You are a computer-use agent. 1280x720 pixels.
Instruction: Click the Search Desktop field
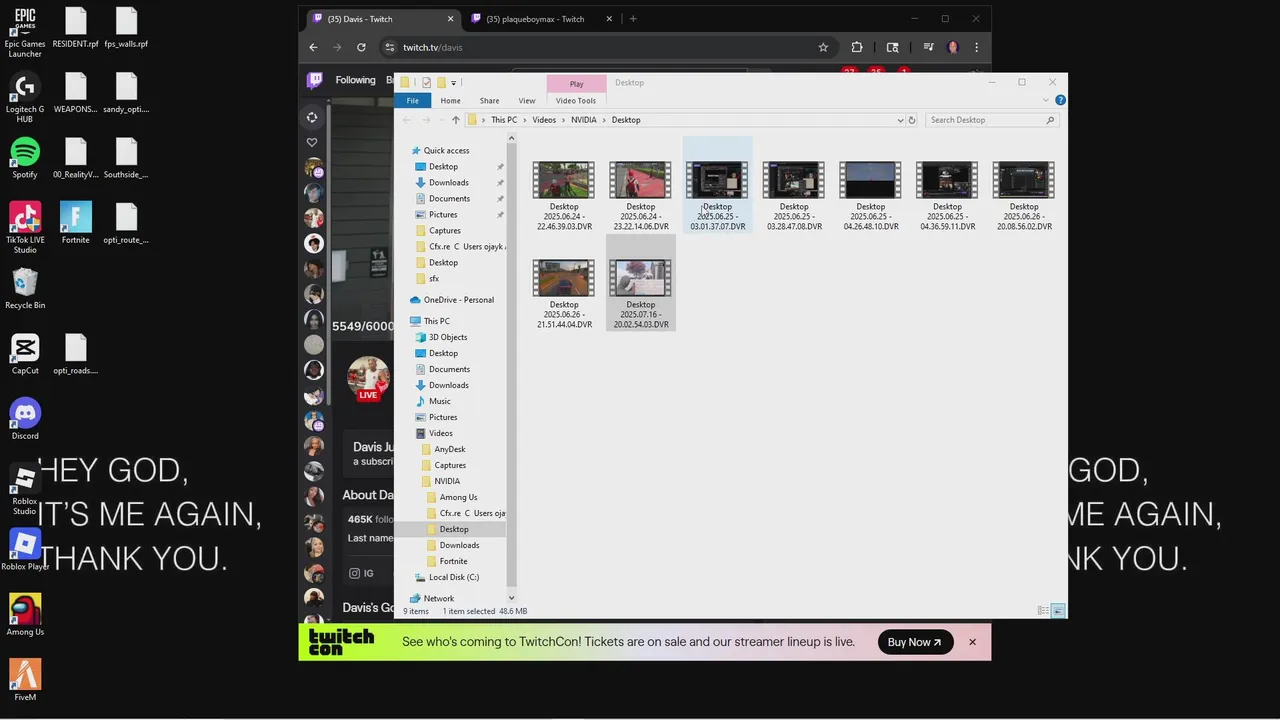pos(992,120)
